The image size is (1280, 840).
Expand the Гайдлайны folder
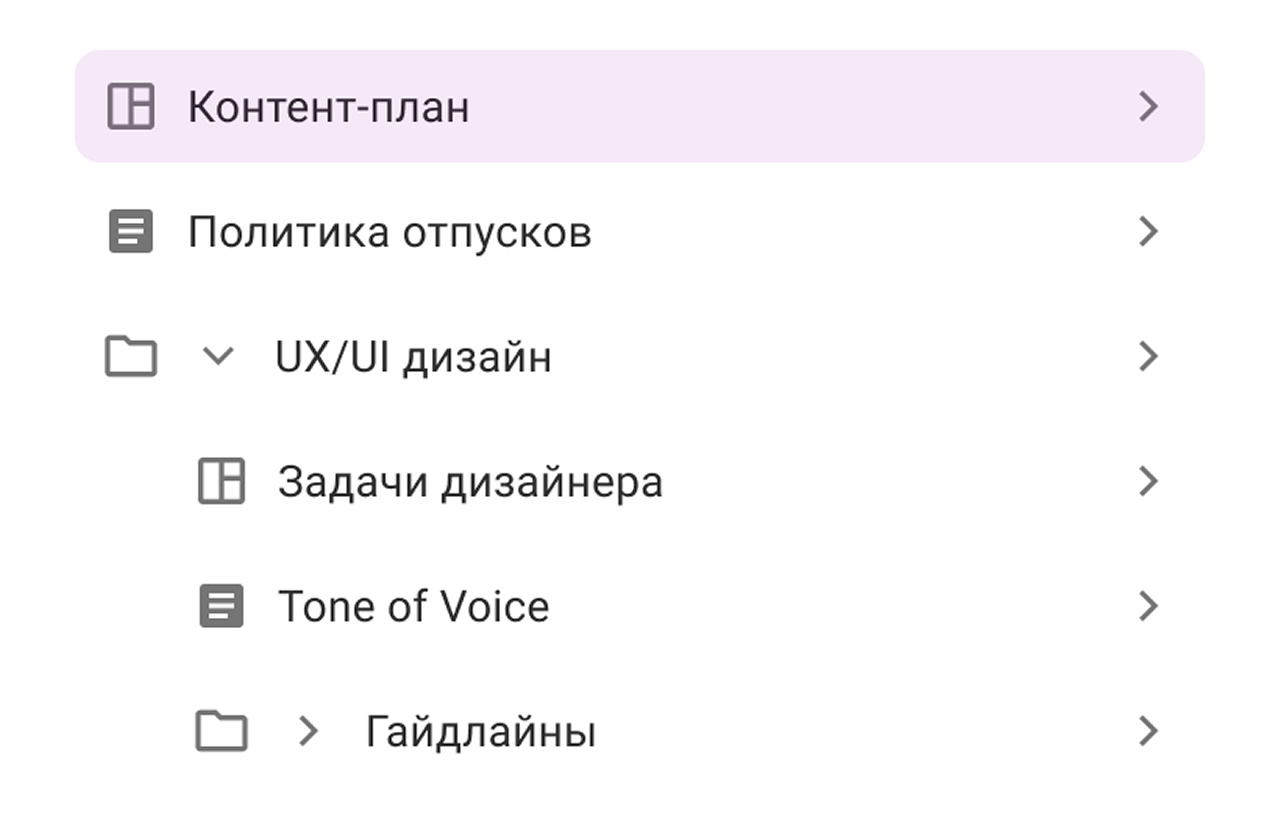[x=308, y=732]
